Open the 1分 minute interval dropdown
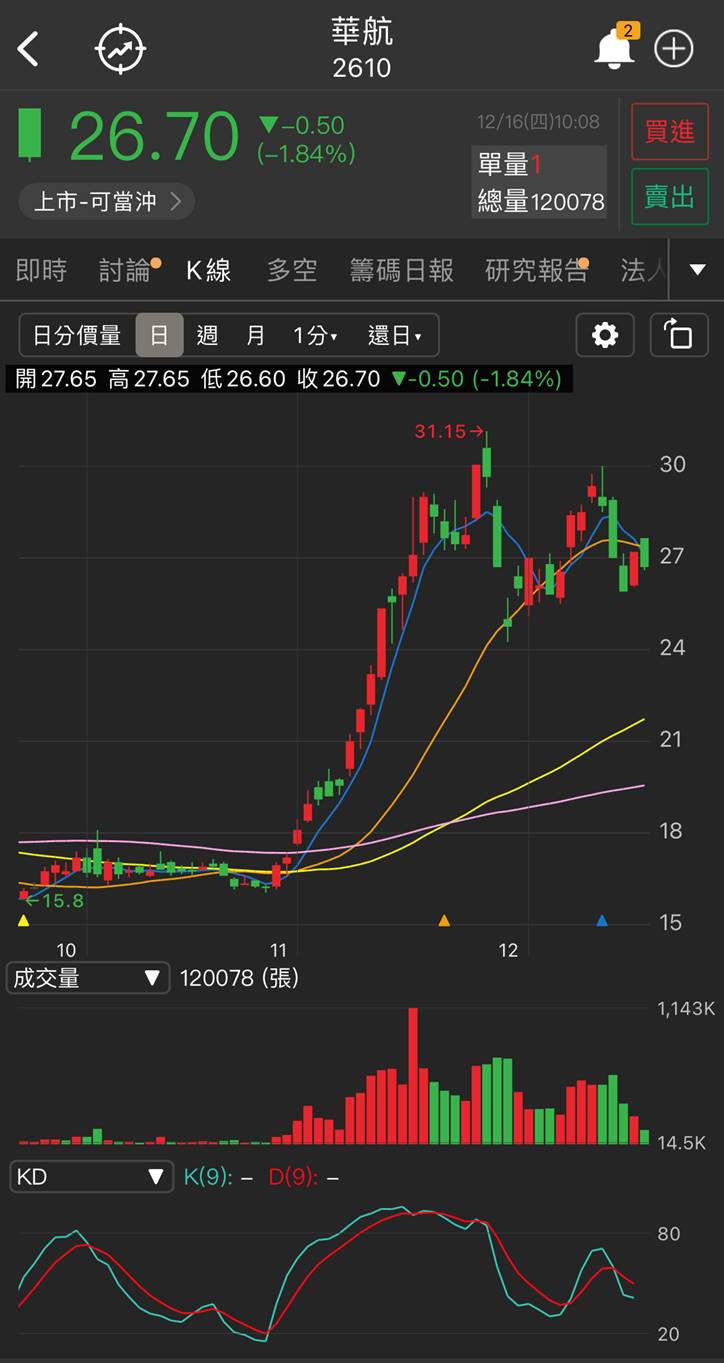 pyautogui.click(x=314, y=335)
